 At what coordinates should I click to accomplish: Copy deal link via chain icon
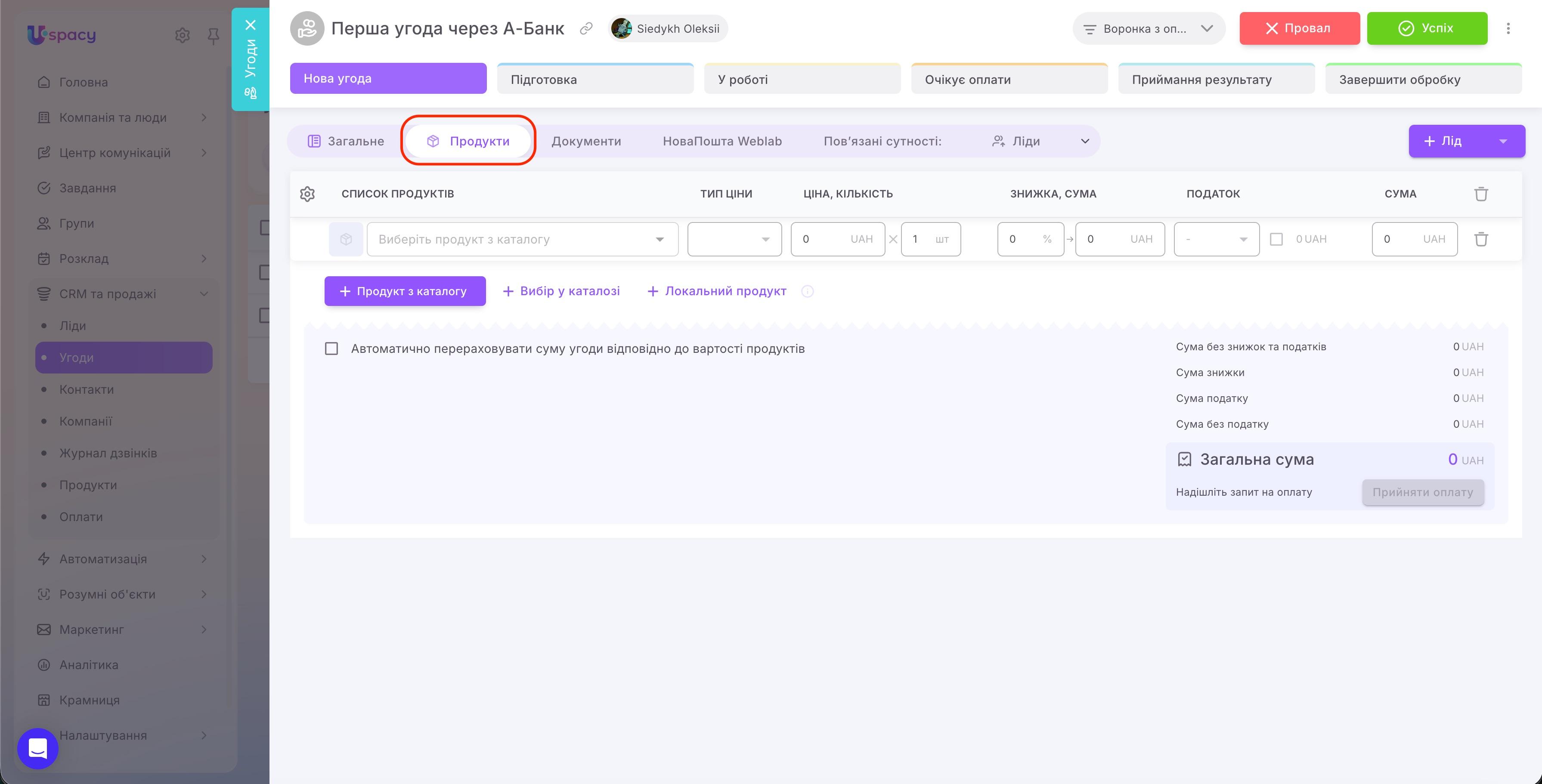click(586, 28)
